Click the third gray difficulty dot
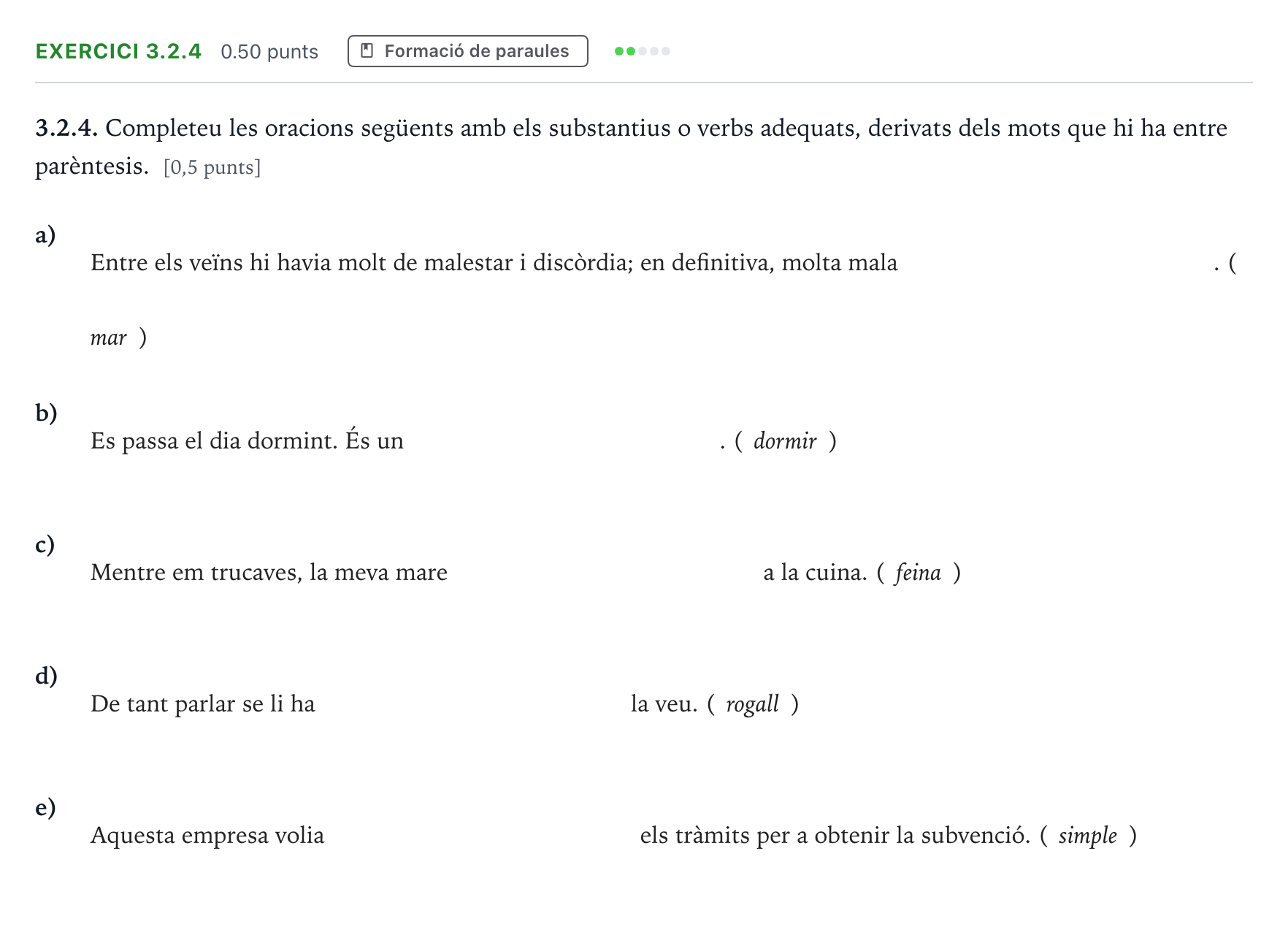Viewport: 1288px width, 935px height. coord(643,51)
